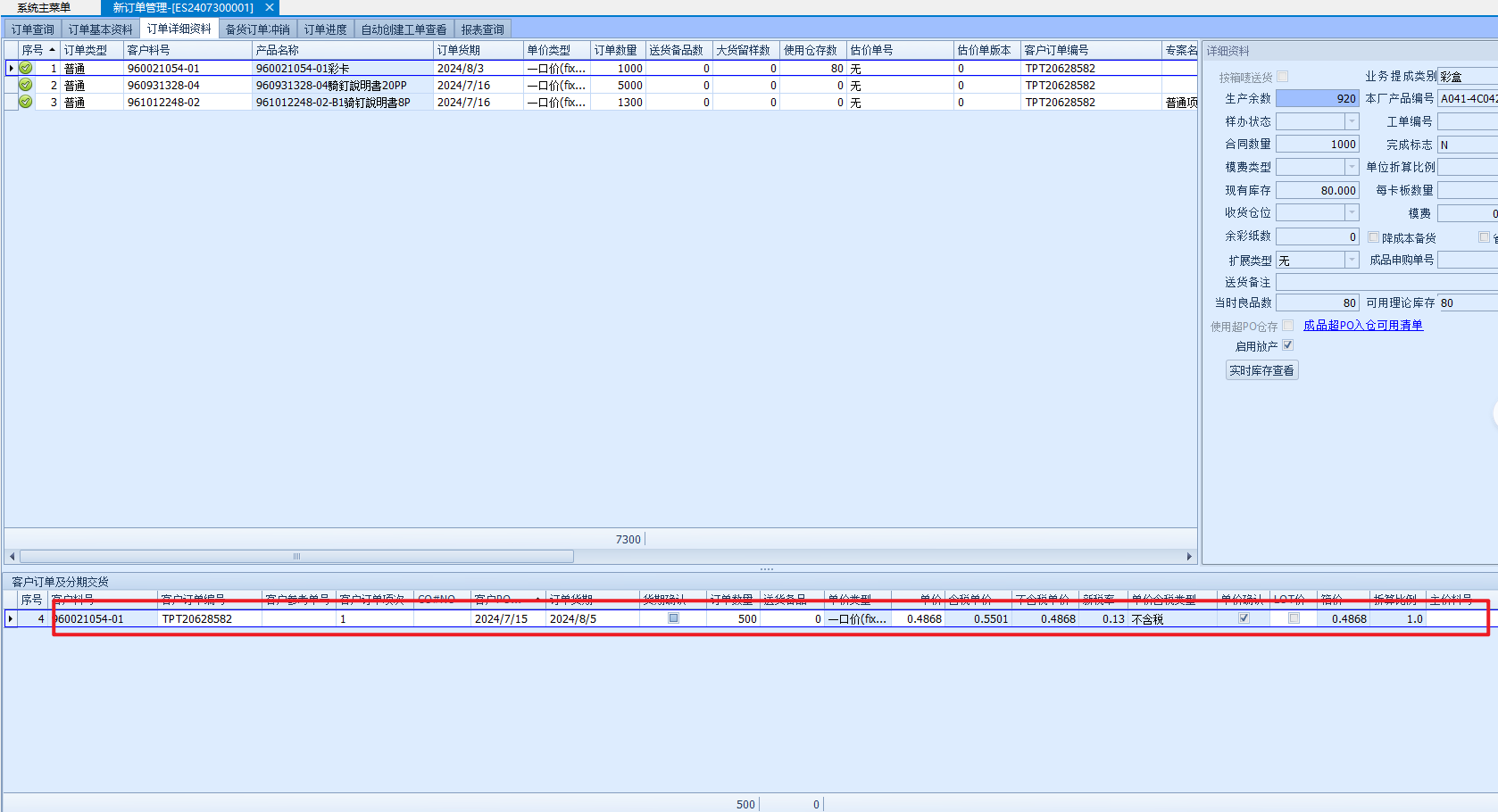Click the green check icon in row 1
1498x812 pixels.
(26, 68)
